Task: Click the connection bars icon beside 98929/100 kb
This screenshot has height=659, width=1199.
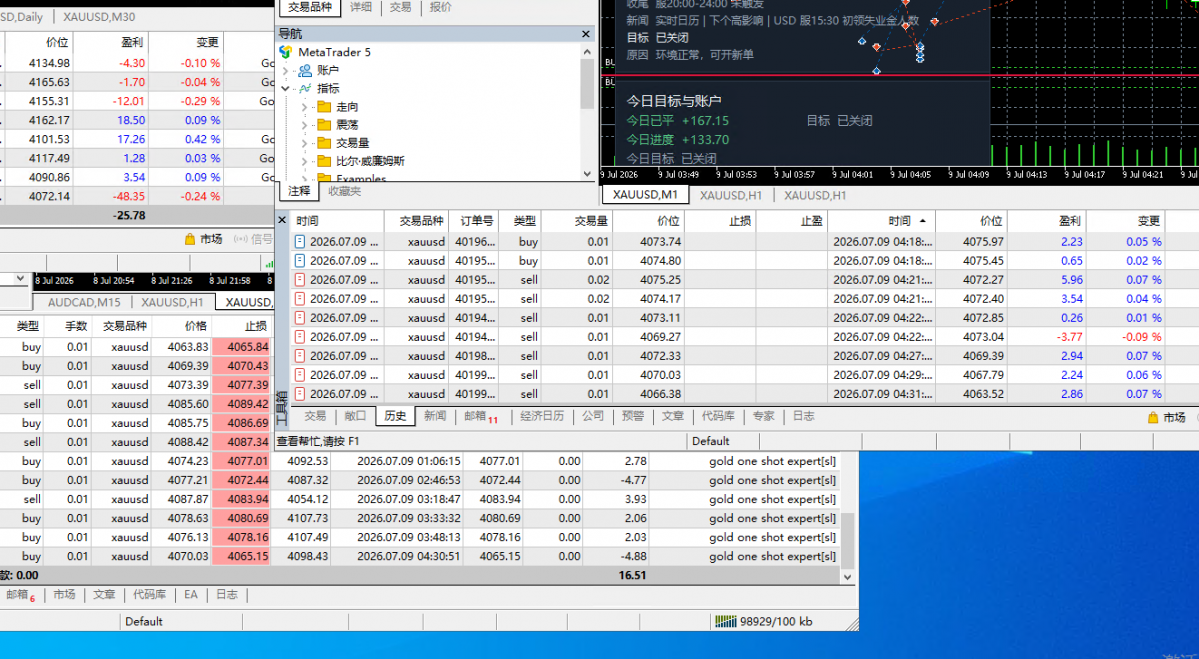Action: coord(726,622)
